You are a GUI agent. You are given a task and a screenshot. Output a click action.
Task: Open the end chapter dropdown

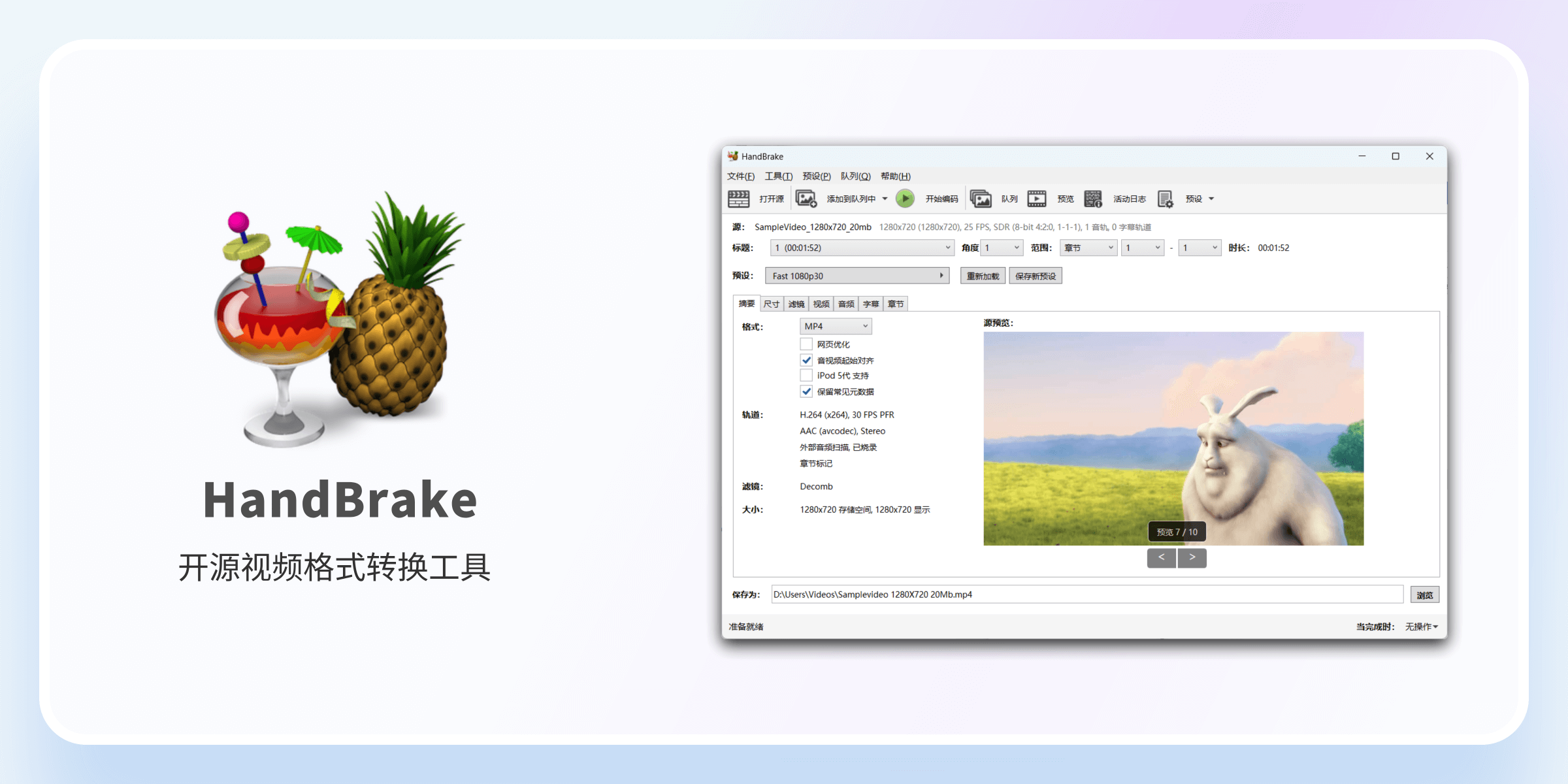click(x=1200, y=248)
